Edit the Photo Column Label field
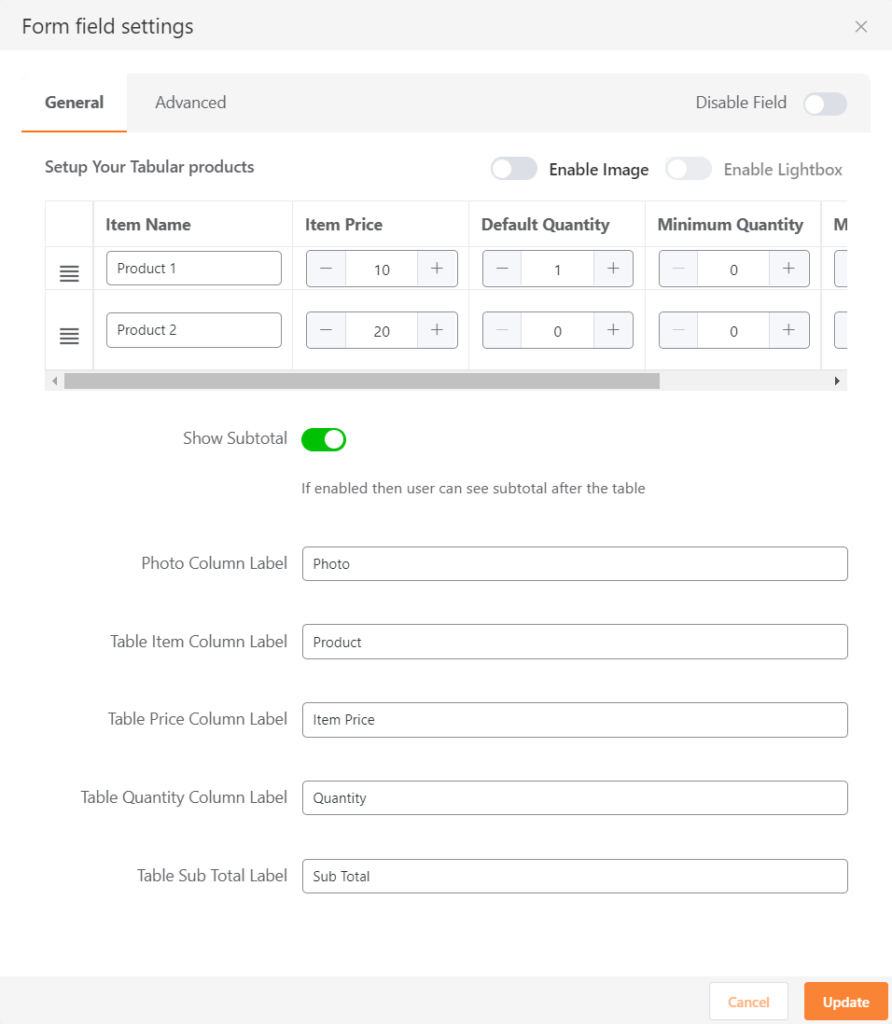 [x=575, y=563]
